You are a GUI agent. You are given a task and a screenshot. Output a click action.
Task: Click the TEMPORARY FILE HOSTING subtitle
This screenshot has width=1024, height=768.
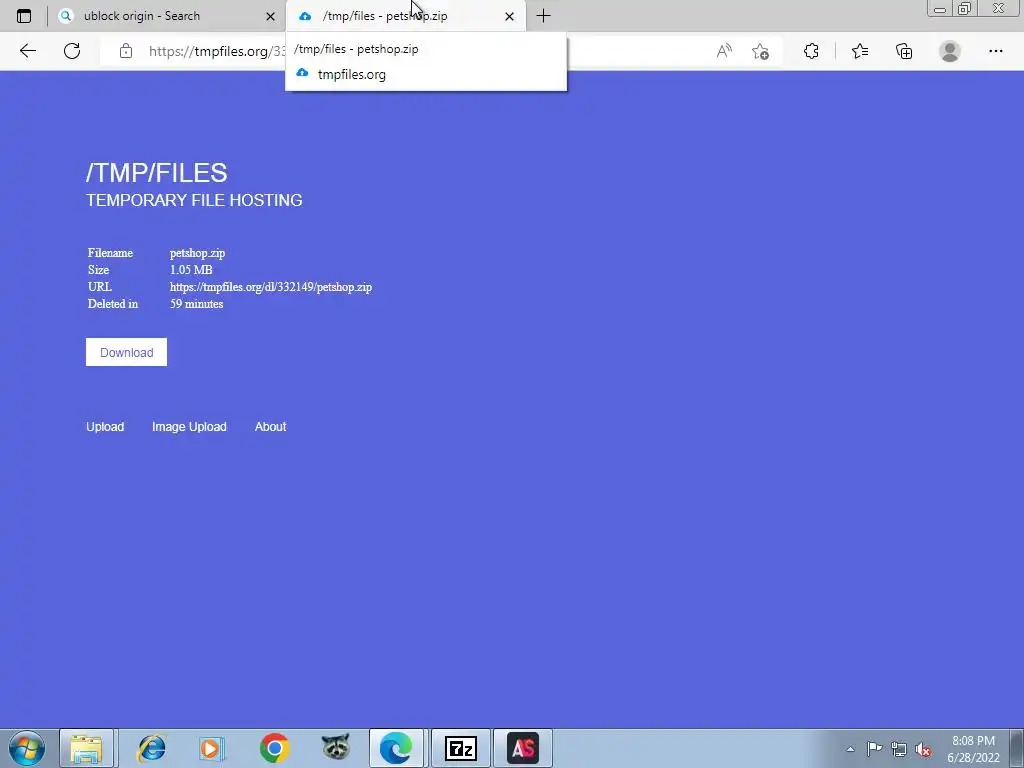click(x=194, y=200)
